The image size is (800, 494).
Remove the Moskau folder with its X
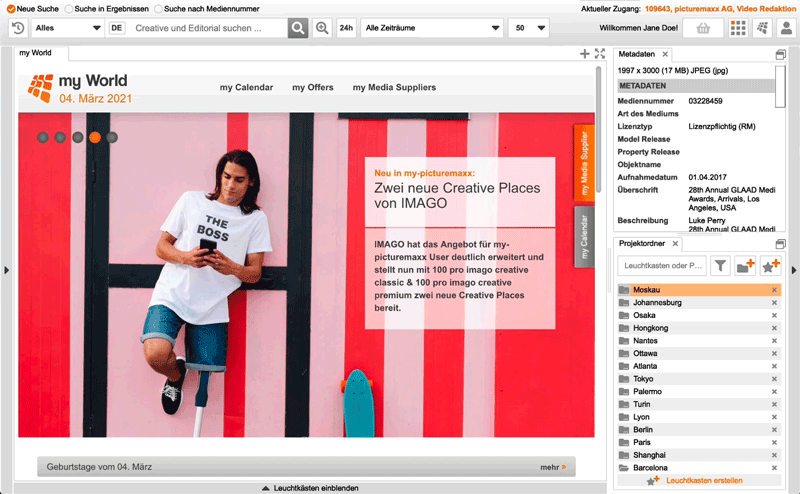coord(774,290)
